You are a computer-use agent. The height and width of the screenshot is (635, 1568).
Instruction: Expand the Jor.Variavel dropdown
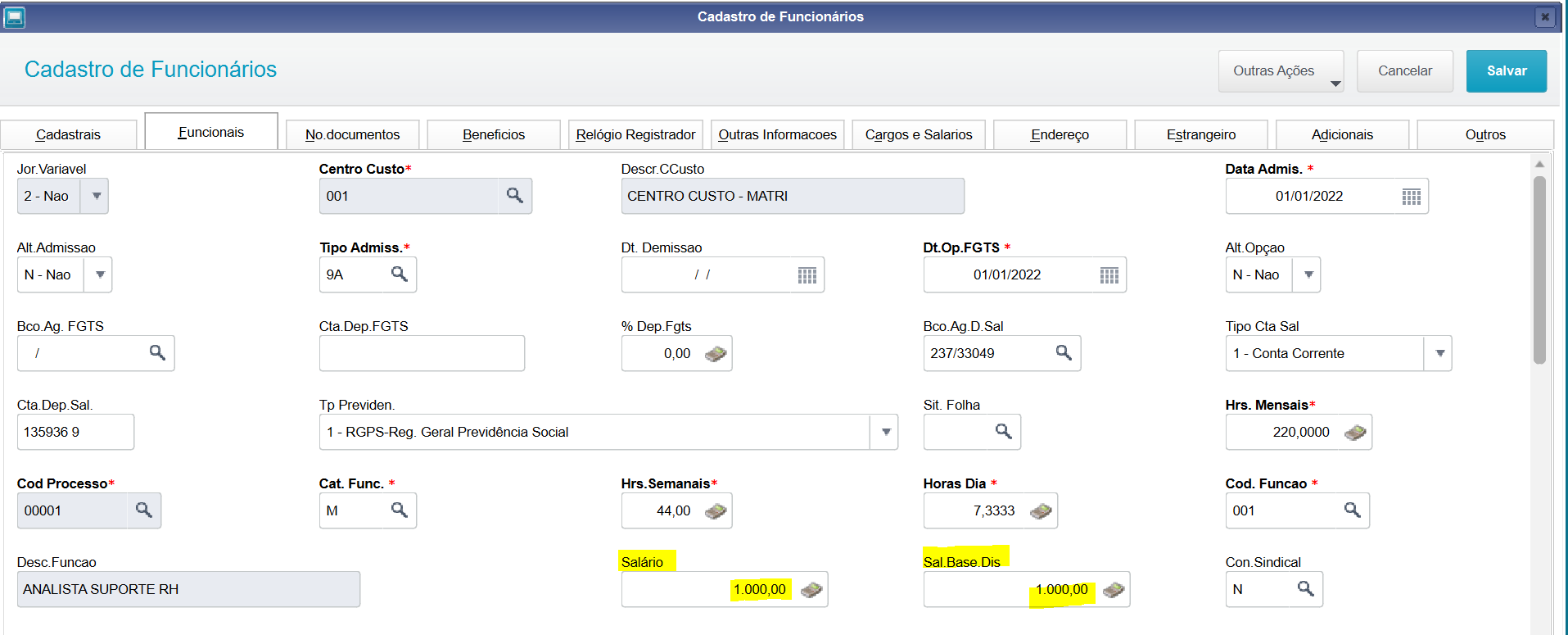96,196
